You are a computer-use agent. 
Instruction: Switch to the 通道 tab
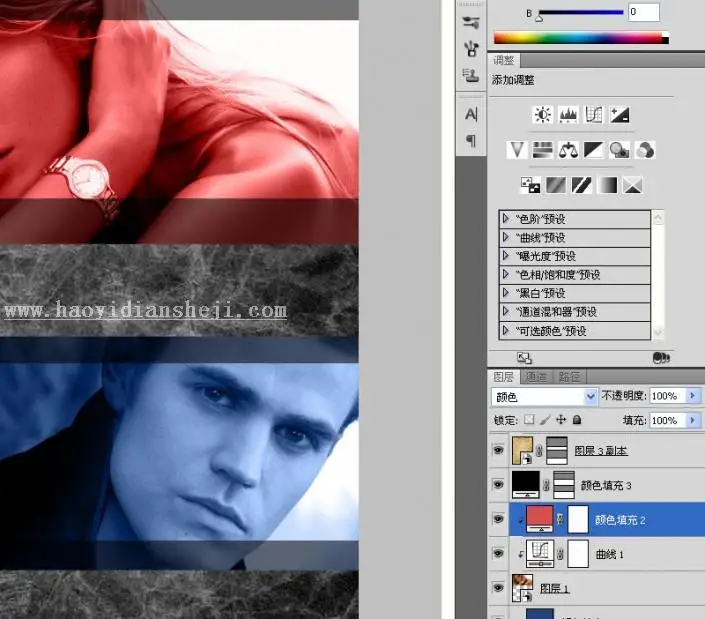pos(536,377)
